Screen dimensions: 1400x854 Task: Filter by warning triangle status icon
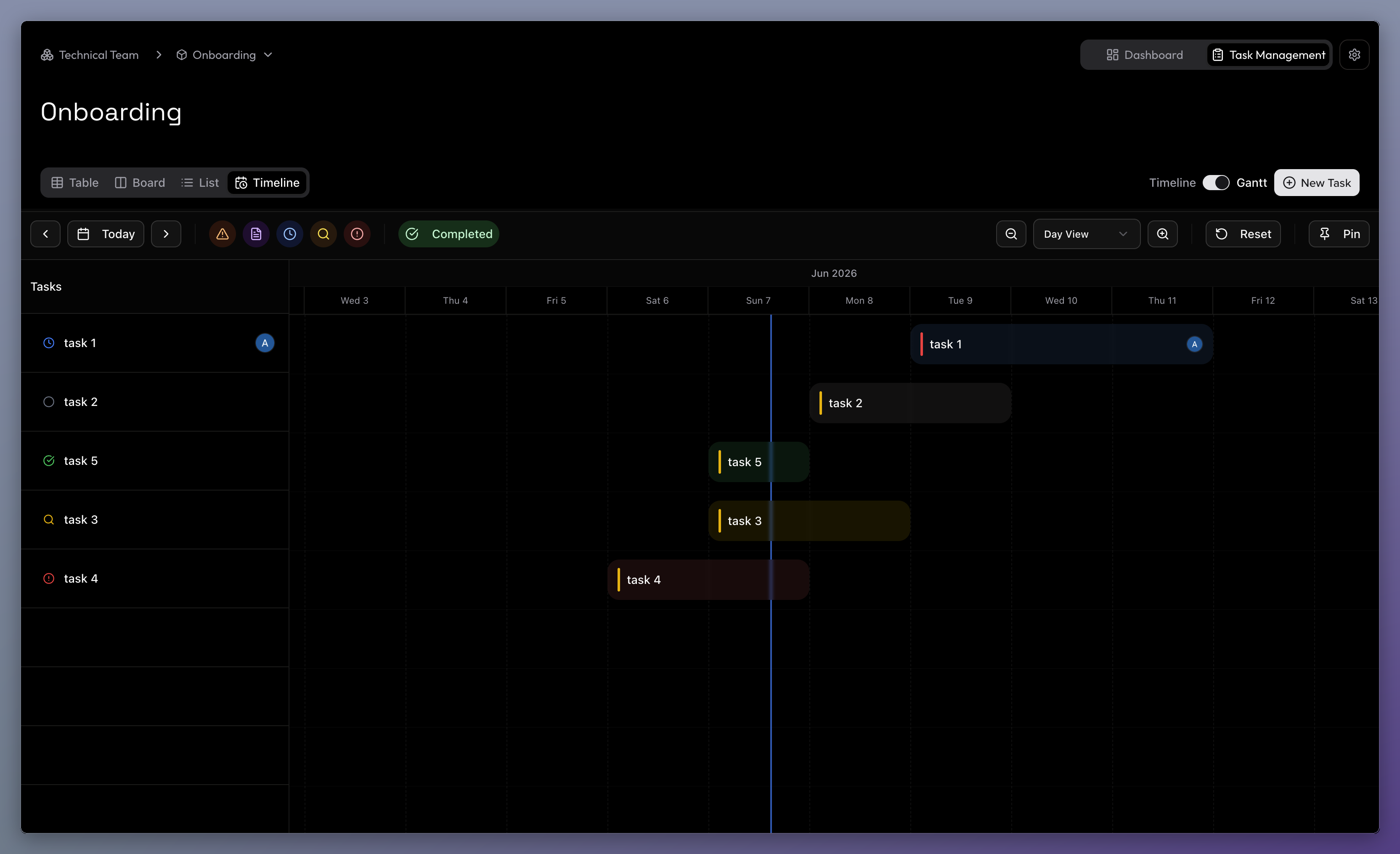click(x=222, y=233)
